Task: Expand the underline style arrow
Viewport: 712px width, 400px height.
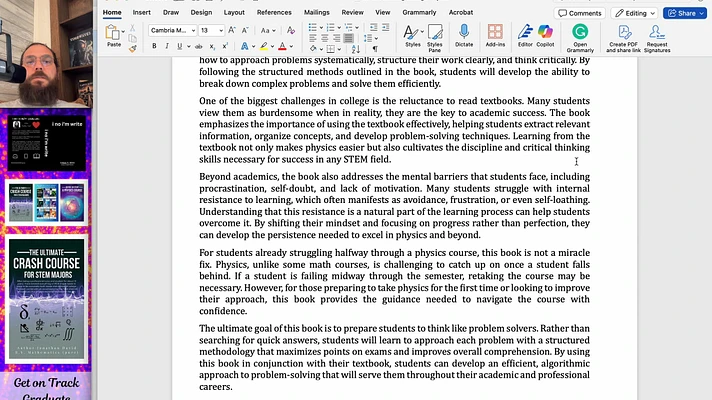Action: 188,46
